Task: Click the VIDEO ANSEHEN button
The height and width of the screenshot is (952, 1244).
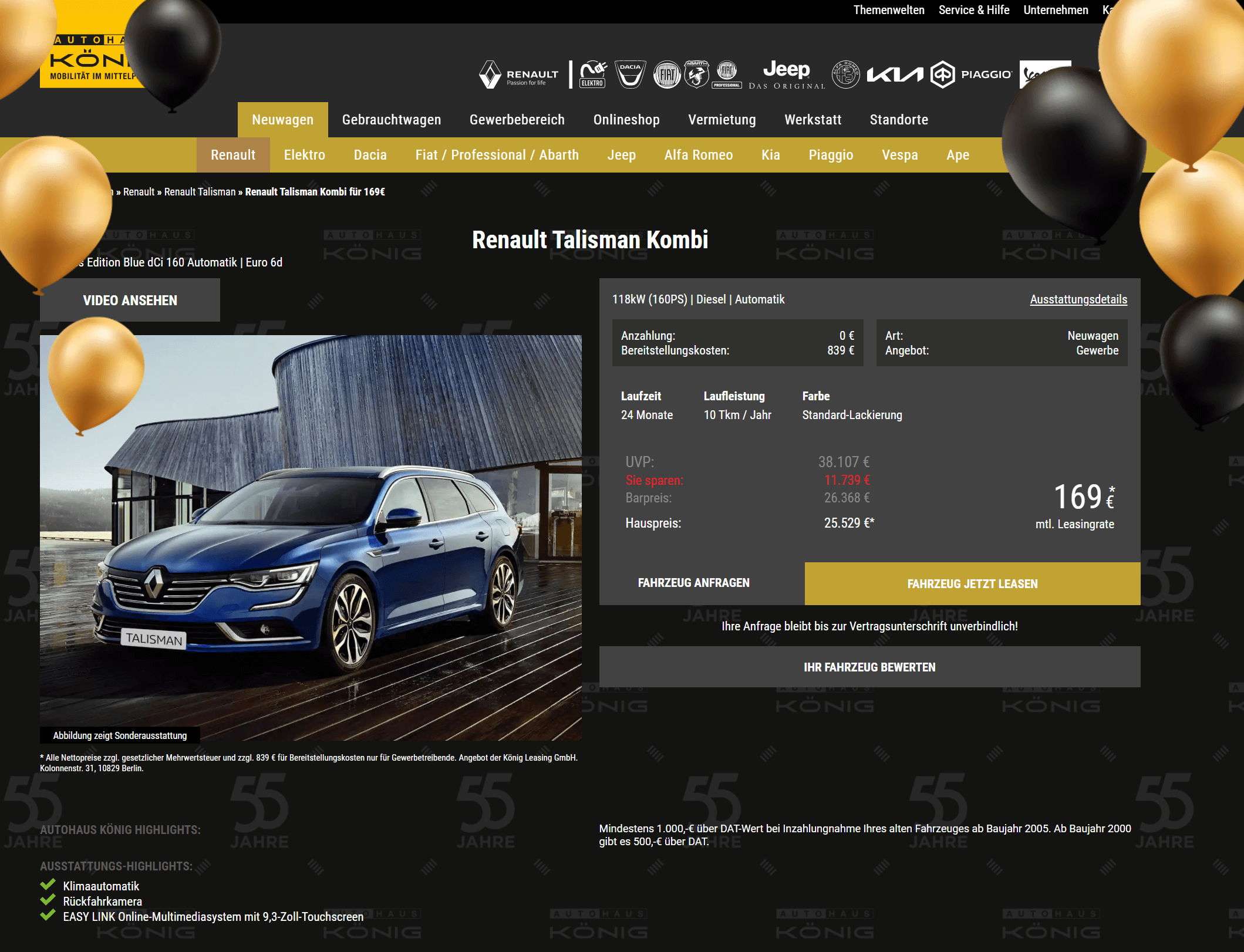Action: tap(130, 300)
